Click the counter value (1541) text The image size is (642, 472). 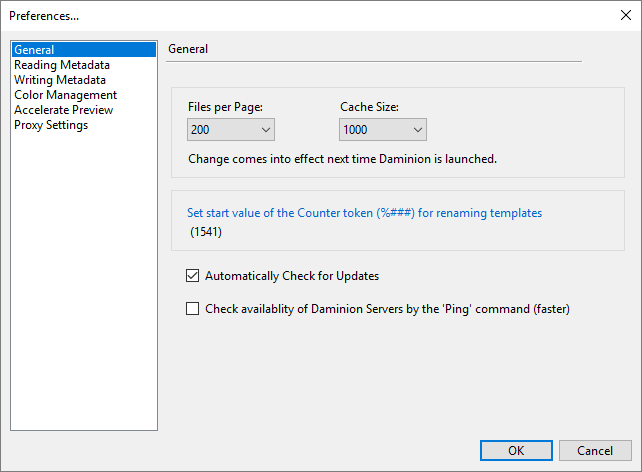coord(206,232)
